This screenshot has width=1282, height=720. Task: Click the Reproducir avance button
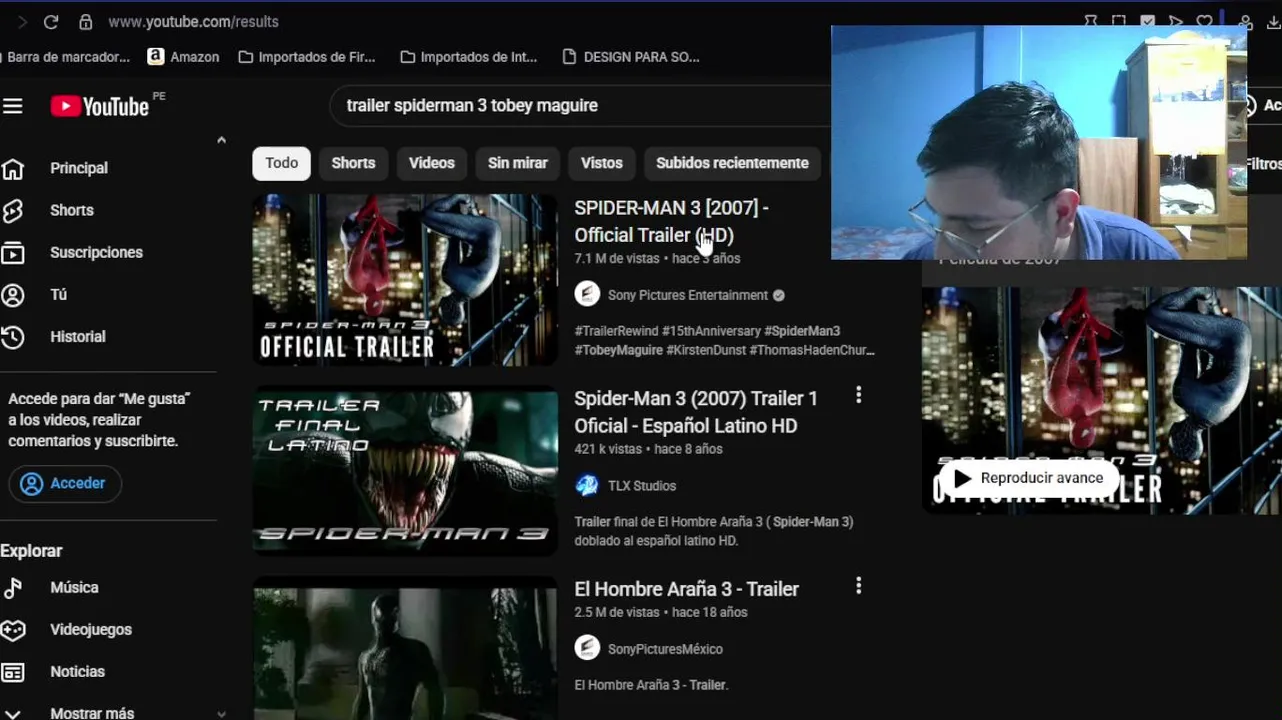[x=1029, y=478]
